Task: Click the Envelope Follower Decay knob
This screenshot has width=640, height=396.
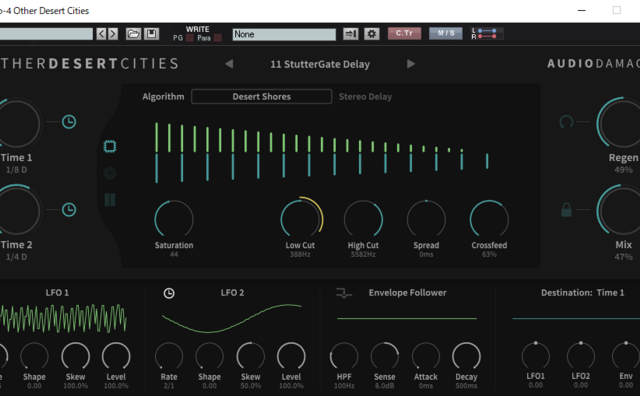Action: pos(466,356)
